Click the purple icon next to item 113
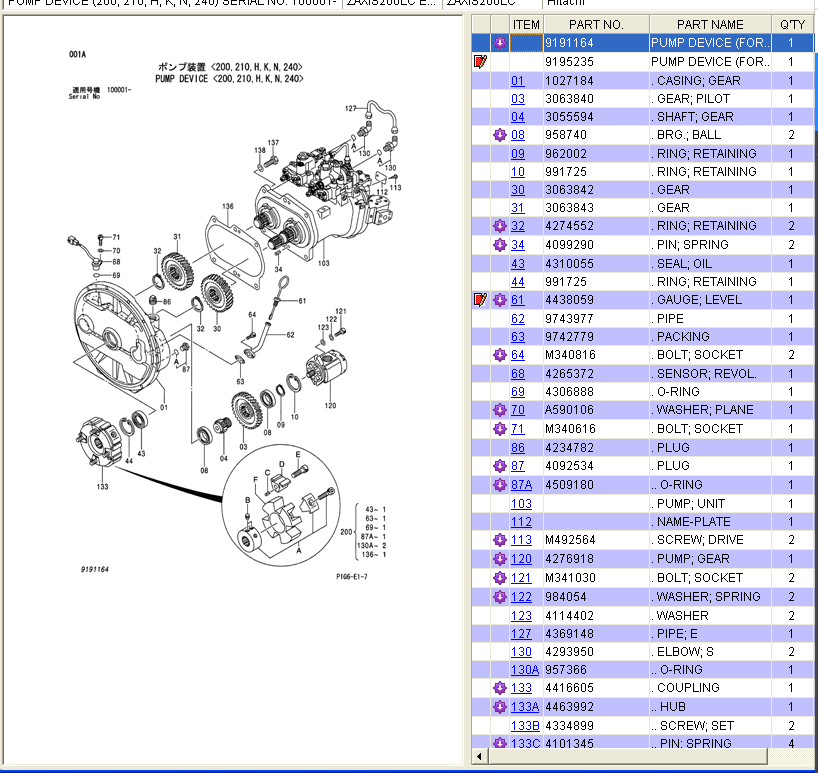The image size is (818, 773). pyautogui.click(x=500, y=540)
